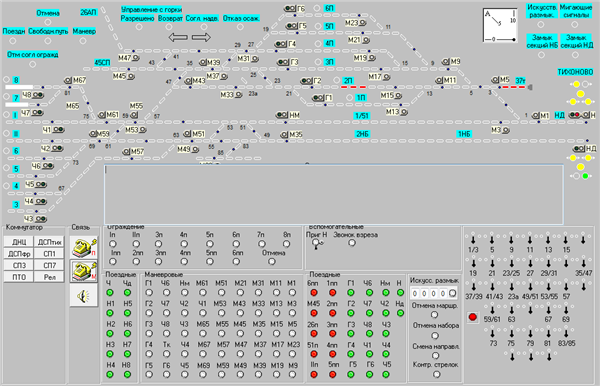Screen dimensions: 600x386
Task: Click the yellow telephone icon marked М
Action: pos(84,271)
